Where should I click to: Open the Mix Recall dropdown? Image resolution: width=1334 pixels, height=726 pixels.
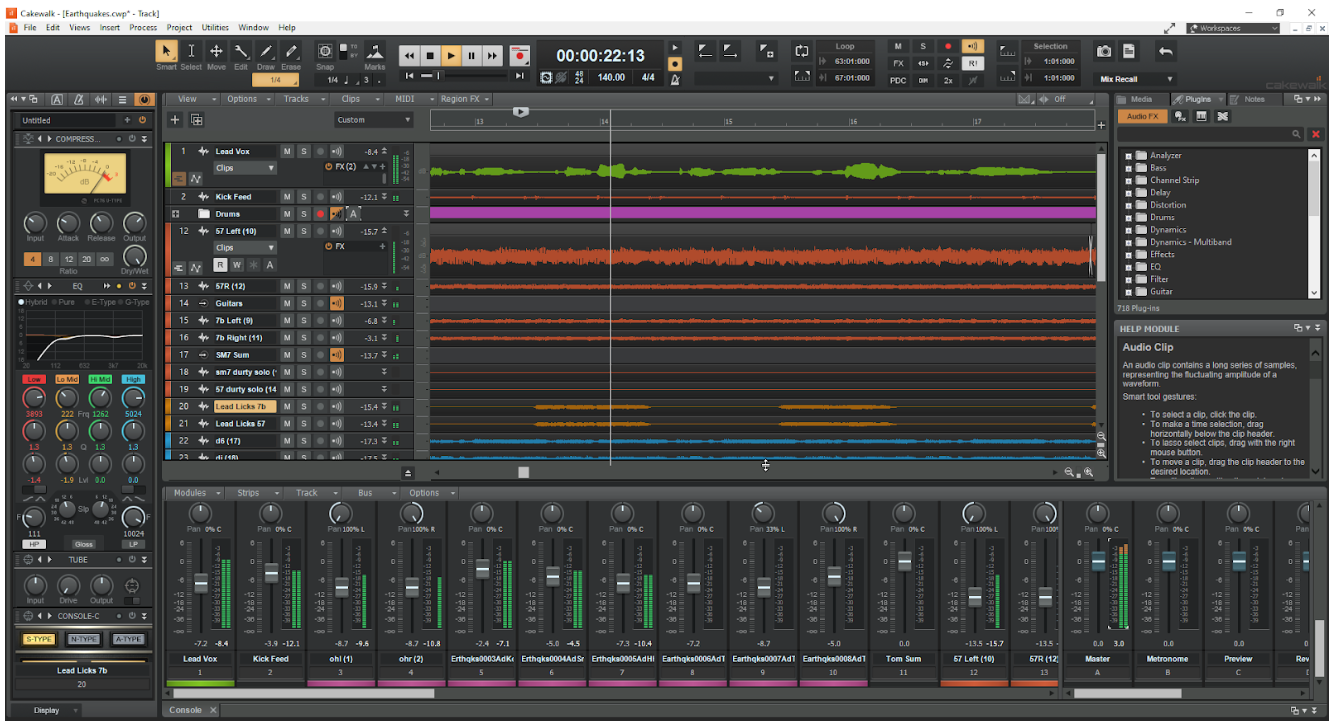tap(1137, 79)
